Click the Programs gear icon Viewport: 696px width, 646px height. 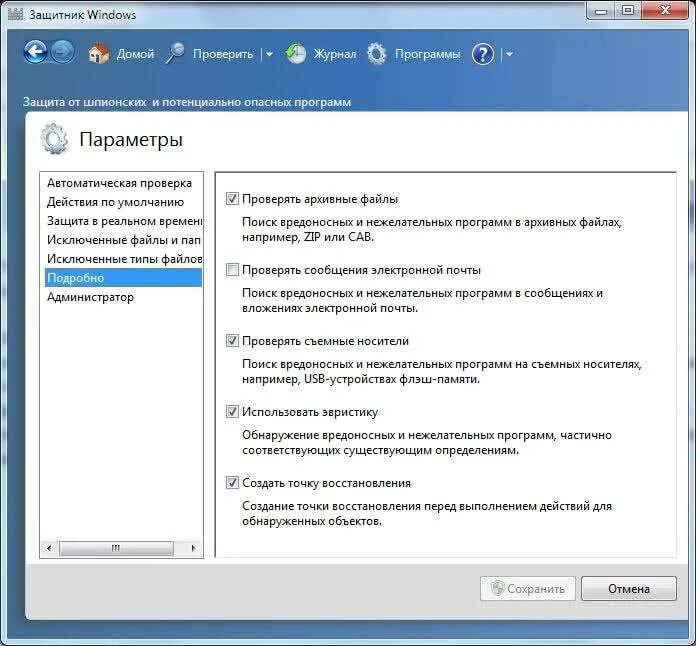pos(377,54)
